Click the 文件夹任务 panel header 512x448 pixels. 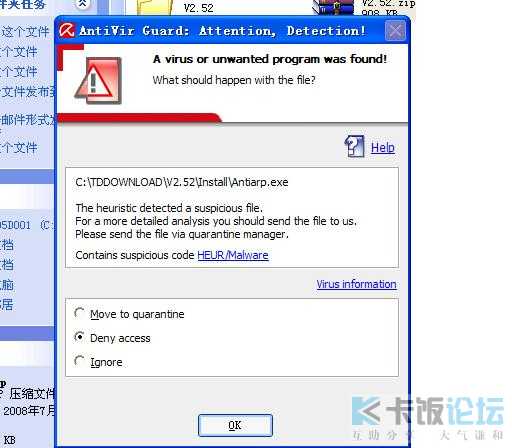pos(22,4)
